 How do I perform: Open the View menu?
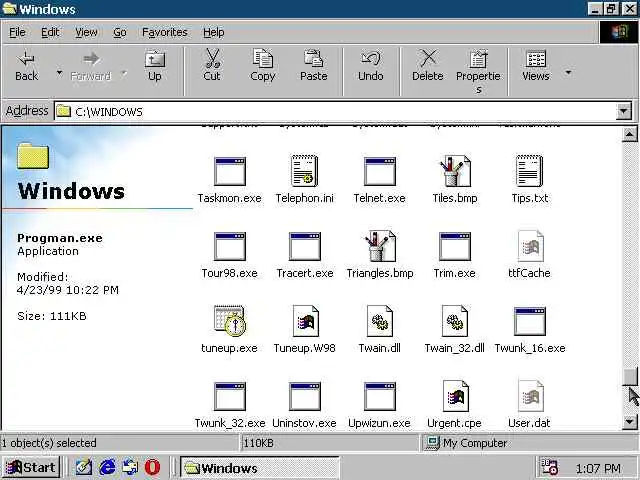click(86, 32)
